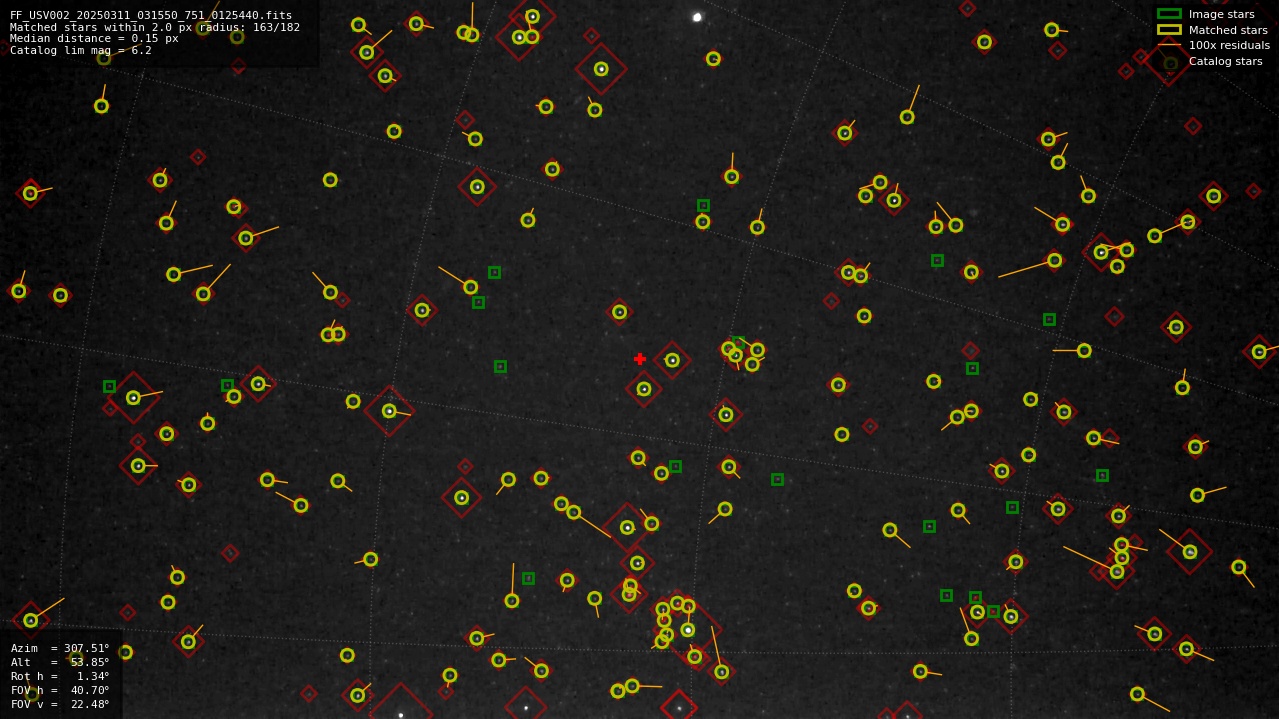The image size is (1279, 719).
Task: Select the FF_USV002 FITS filename text
Action: [x=151, y=15]
